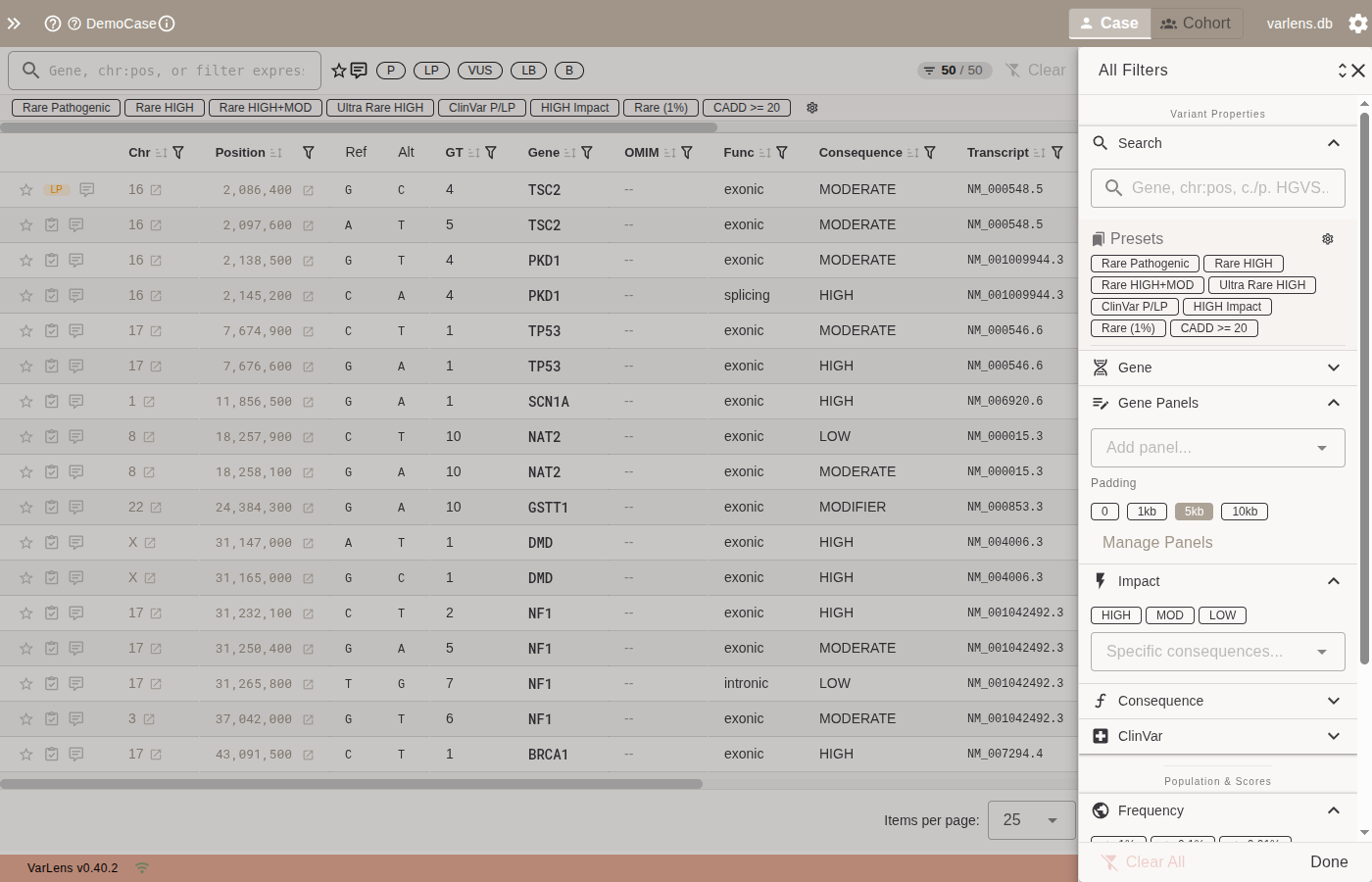Click the Done button

1329,861
